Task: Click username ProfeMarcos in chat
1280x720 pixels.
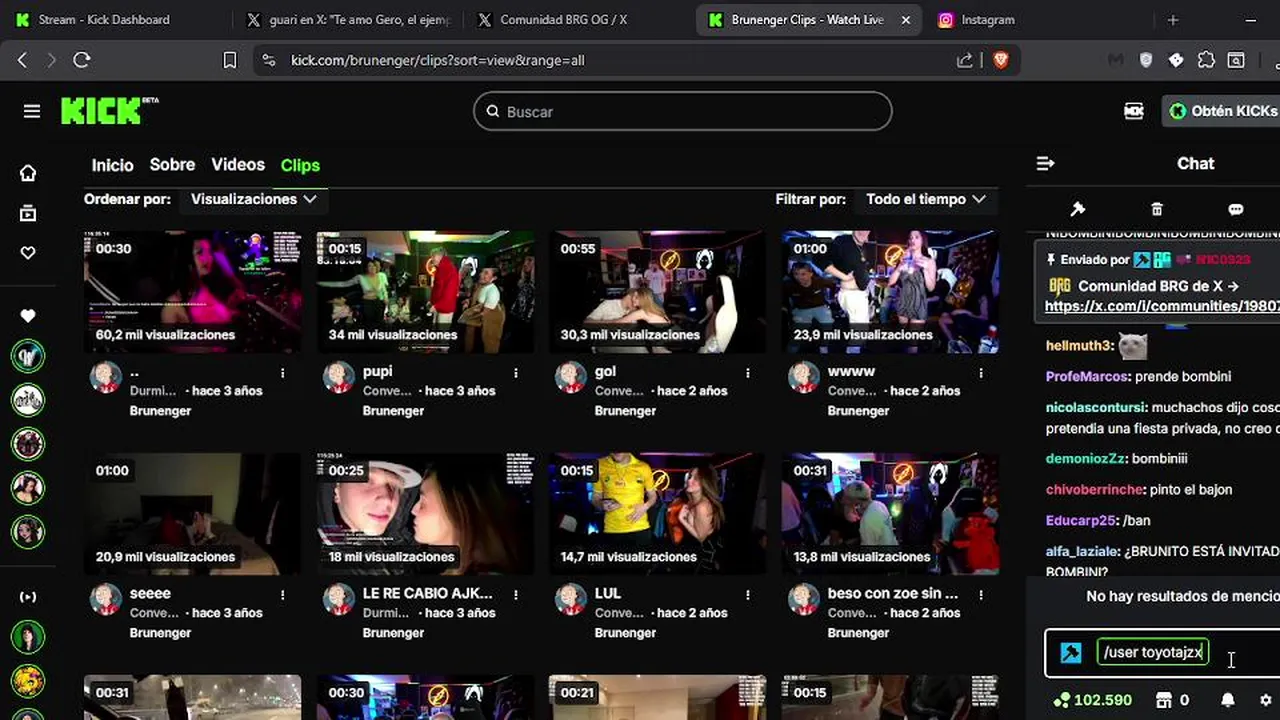Action: tap(1088, 376)
